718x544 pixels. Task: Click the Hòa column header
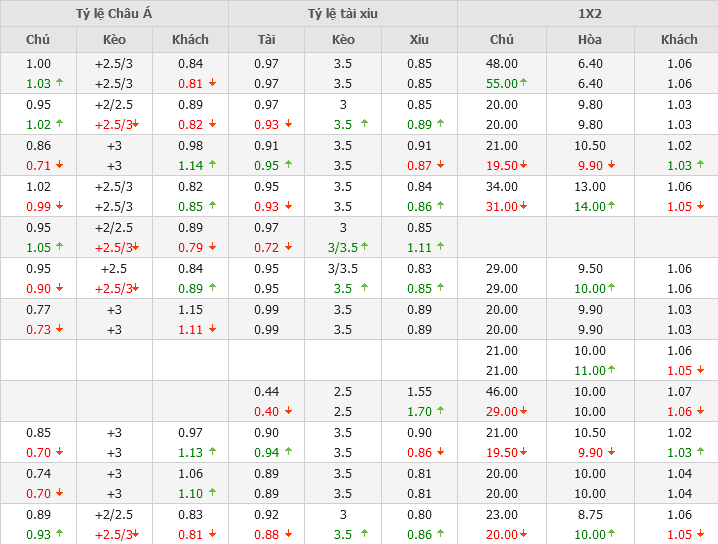590,40
